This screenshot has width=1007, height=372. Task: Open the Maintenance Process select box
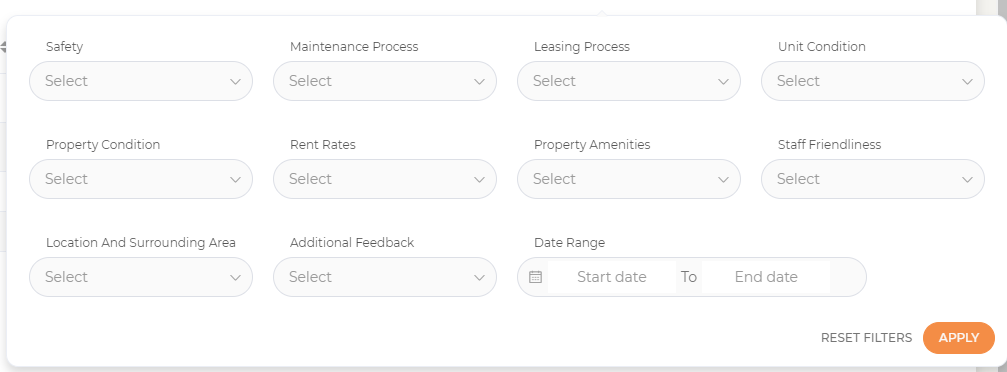385,81
